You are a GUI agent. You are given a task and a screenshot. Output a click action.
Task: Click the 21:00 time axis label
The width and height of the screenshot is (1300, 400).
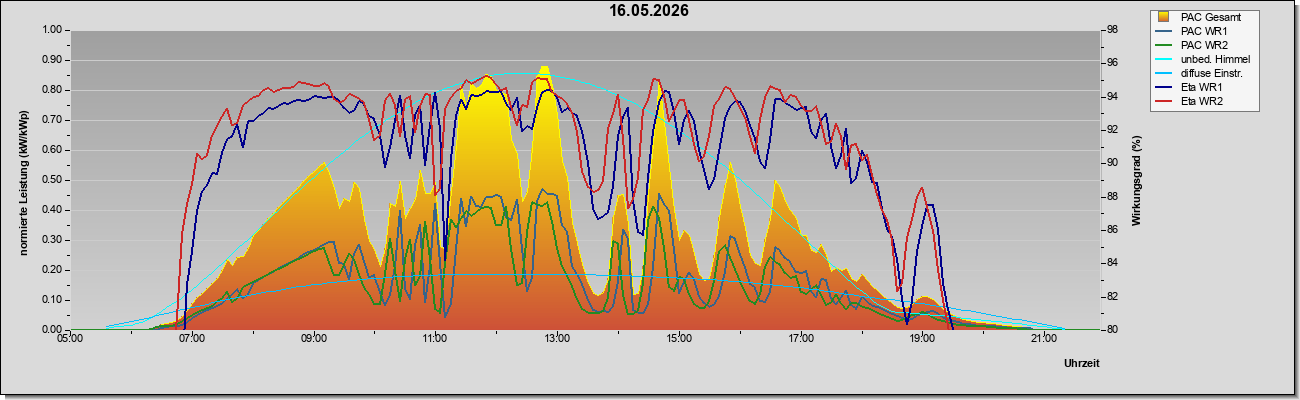(1042, 340)
